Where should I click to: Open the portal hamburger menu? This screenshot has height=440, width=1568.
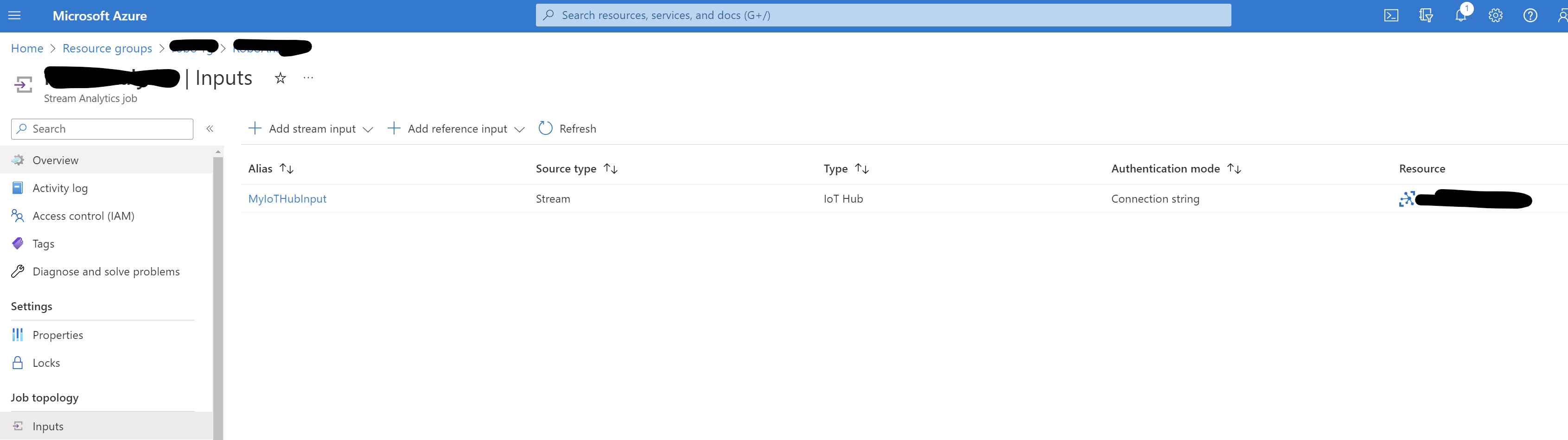16,16
